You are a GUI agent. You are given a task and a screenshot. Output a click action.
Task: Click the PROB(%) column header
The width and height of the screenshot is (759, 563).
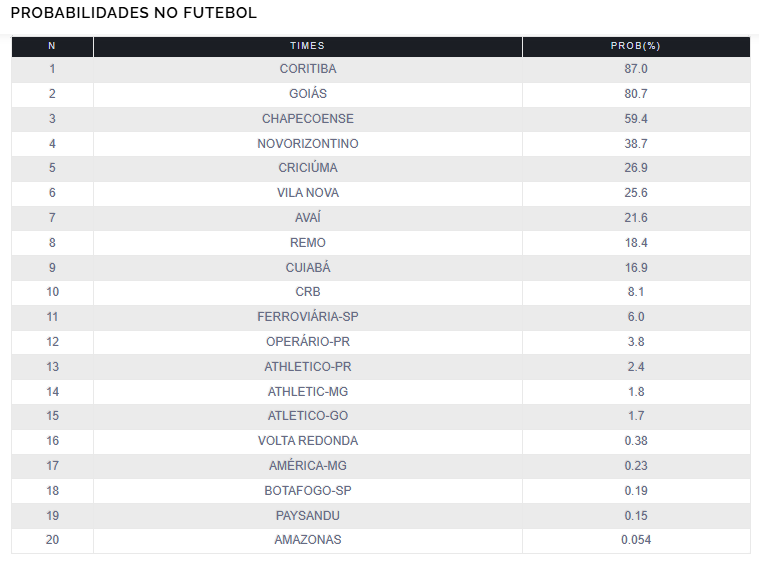(x=636, y=46)
